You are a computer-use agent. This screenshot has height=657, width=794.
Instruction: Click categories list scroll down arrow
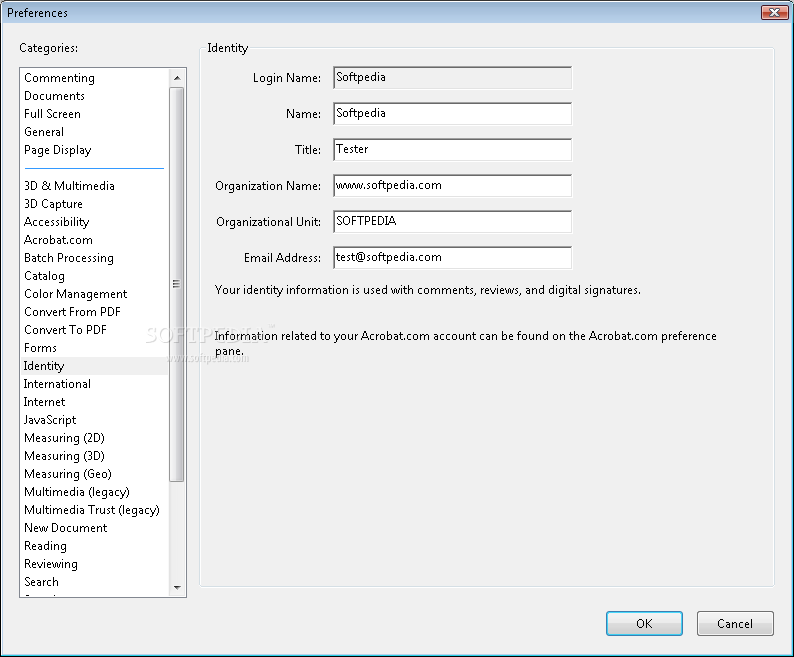coord(177,588)
